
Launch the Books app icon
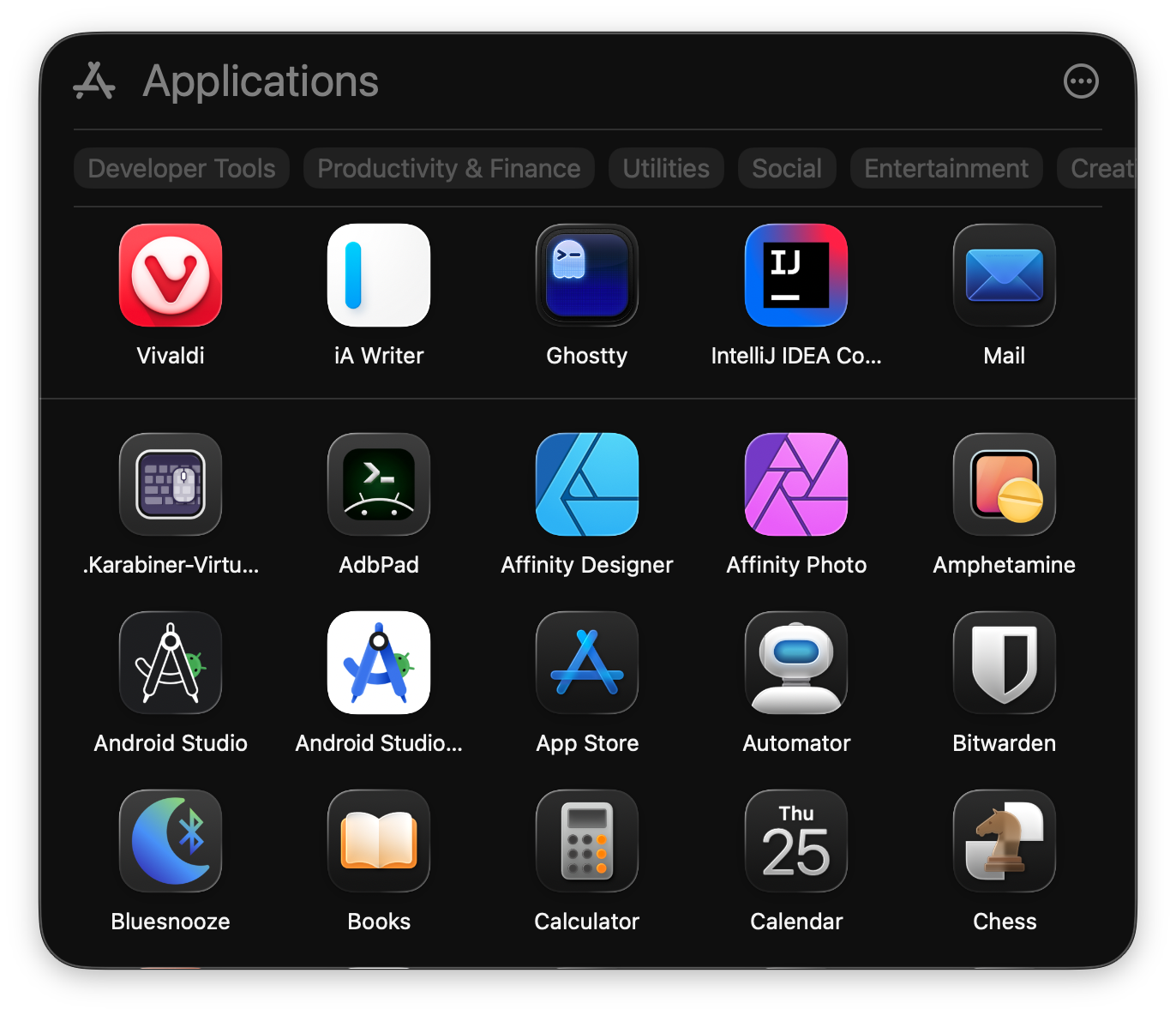tap(379, 841)
